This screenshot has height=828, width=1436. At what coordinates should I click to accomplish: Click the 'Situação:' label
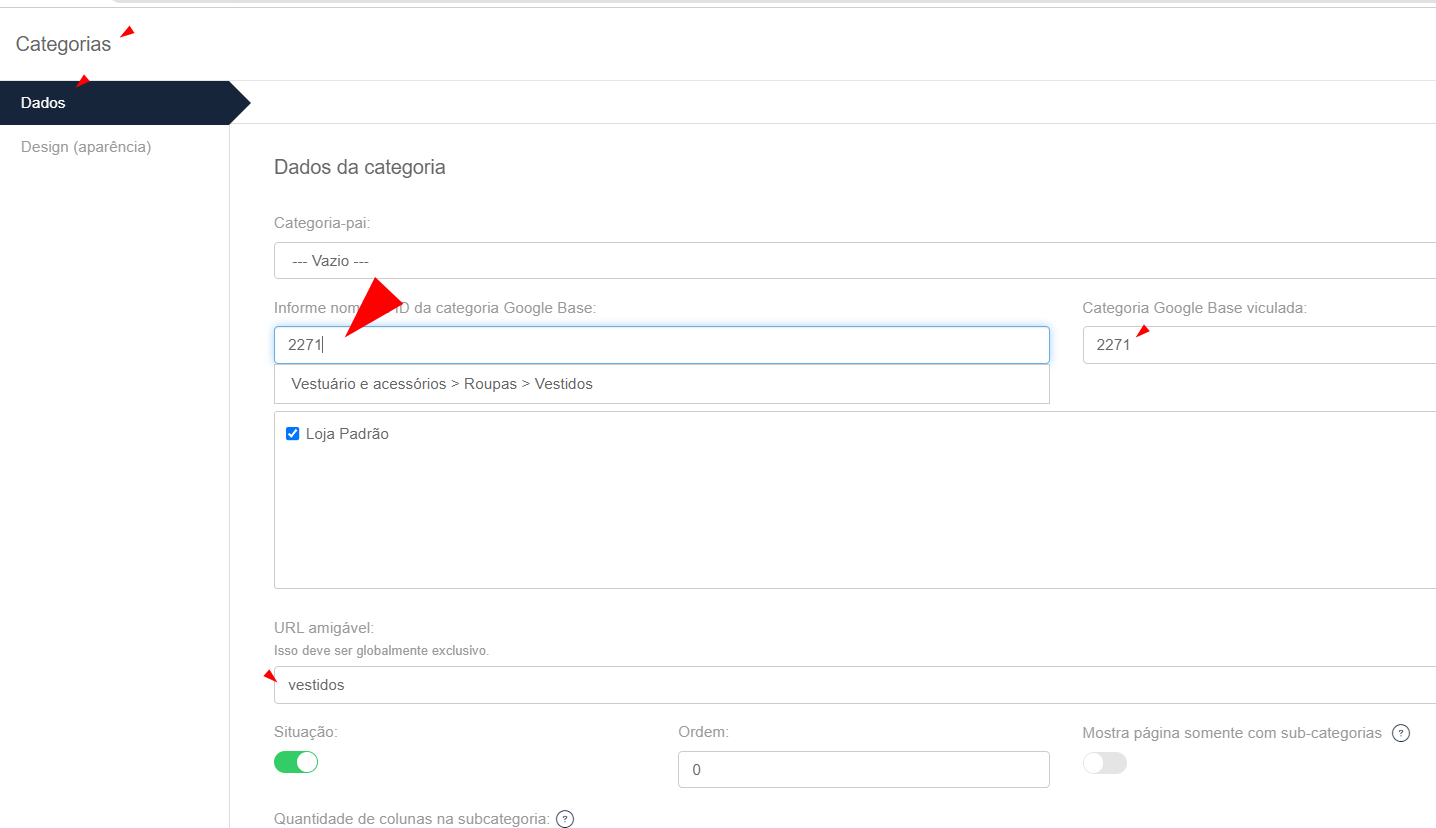306,732
